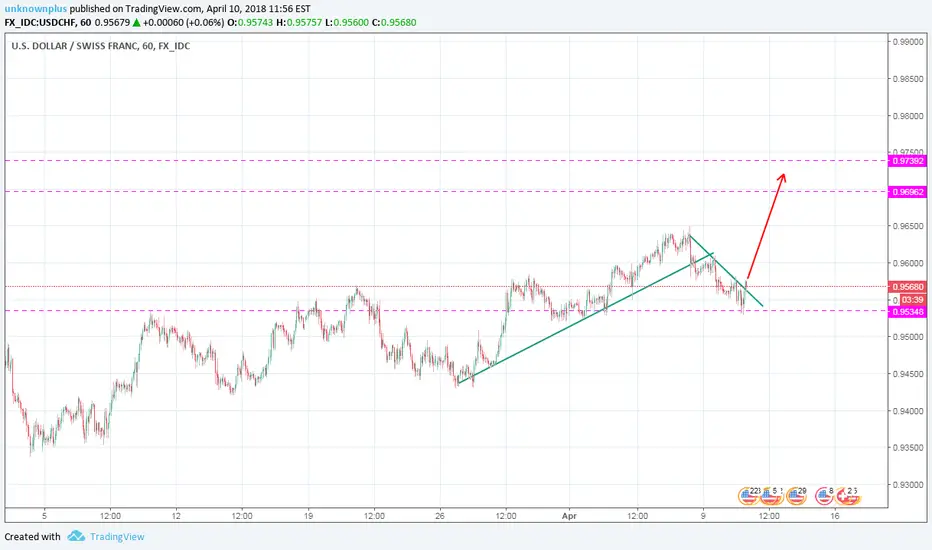This screenshot has height=550, width=932.
Task: Click the 0.96500 price axis label
Action: click(908, 226)
